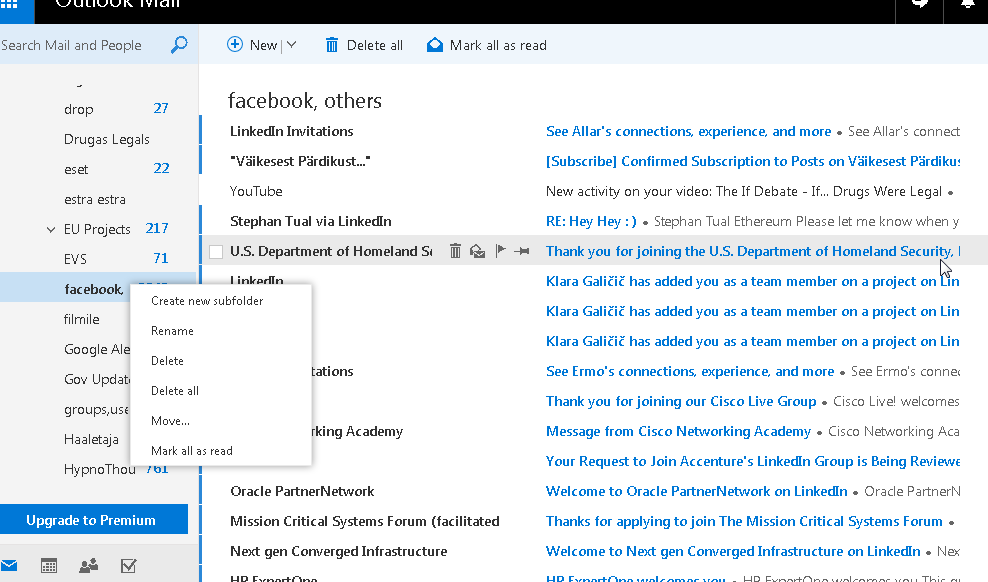The width and height of the screenshot is (988, 582).
Task: Click the Delete all toolbar button label
Action: pyautogui.click(x=375, y=45)
